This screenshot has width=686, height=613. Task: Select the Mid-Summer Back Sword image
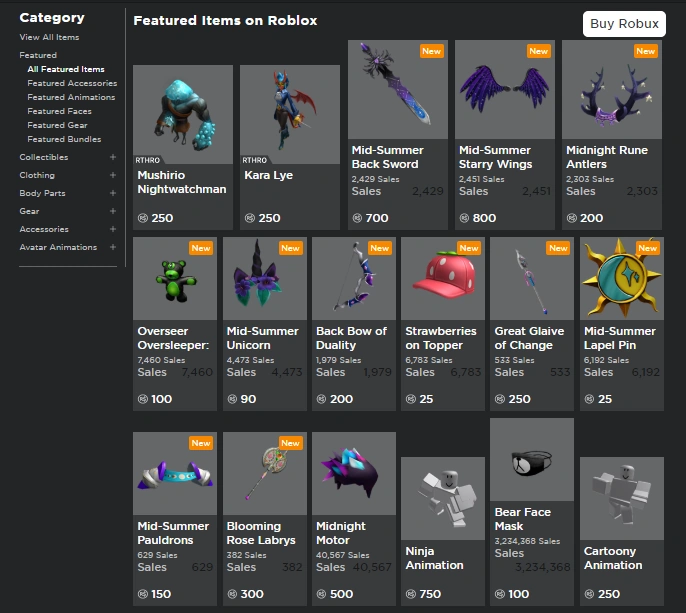398,90
